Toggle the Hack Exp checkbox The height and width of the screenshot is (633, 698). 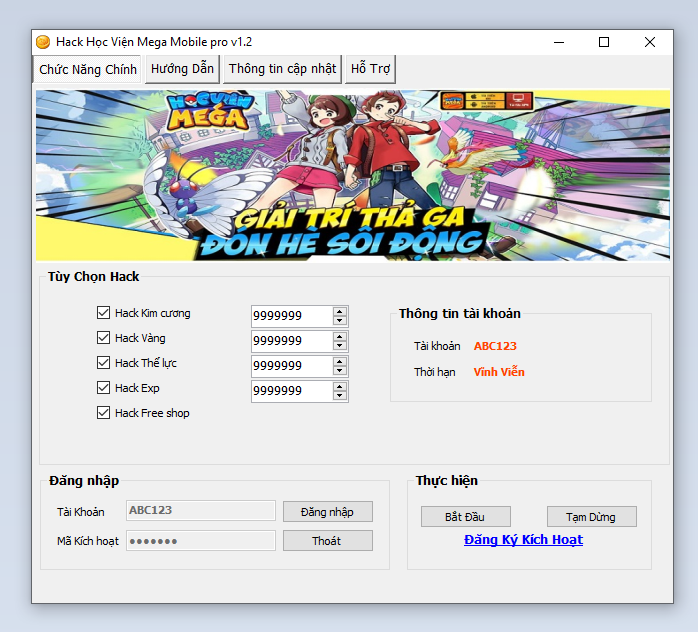click(x=104, y=388)
